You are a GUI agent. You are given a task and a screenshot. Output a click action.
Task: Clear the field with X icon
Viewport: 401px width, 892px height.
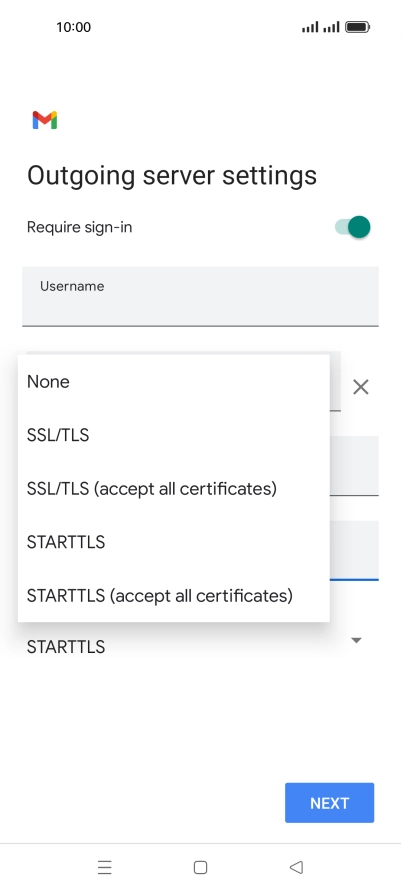coord(361,387)
